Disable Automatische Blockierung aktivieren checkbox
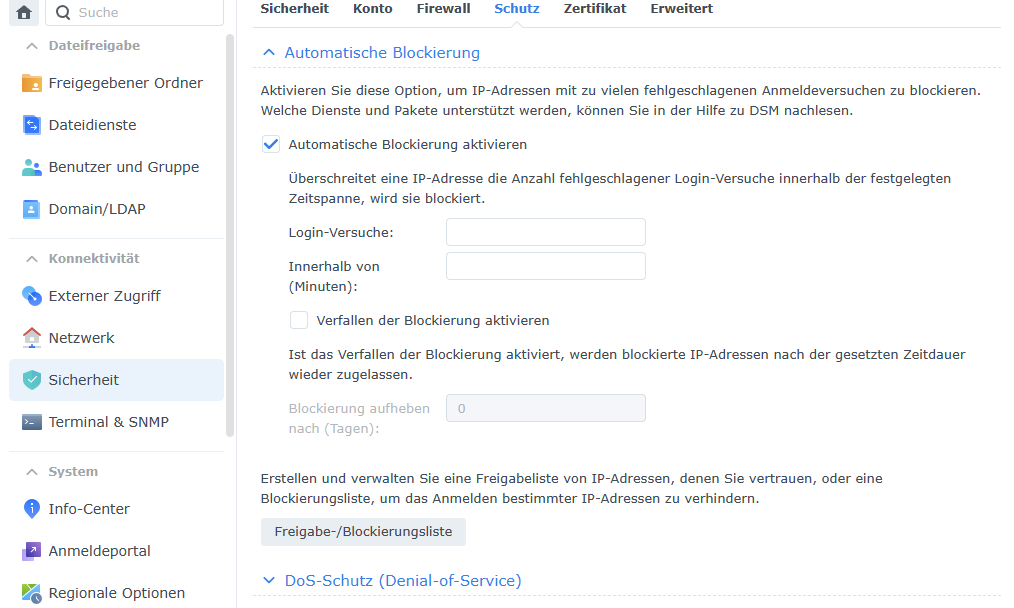 coord(271,144)
